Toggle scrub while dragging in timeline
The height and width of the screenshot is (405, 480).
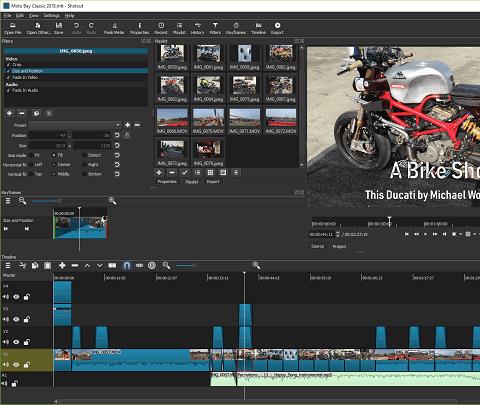coord(139,265)
